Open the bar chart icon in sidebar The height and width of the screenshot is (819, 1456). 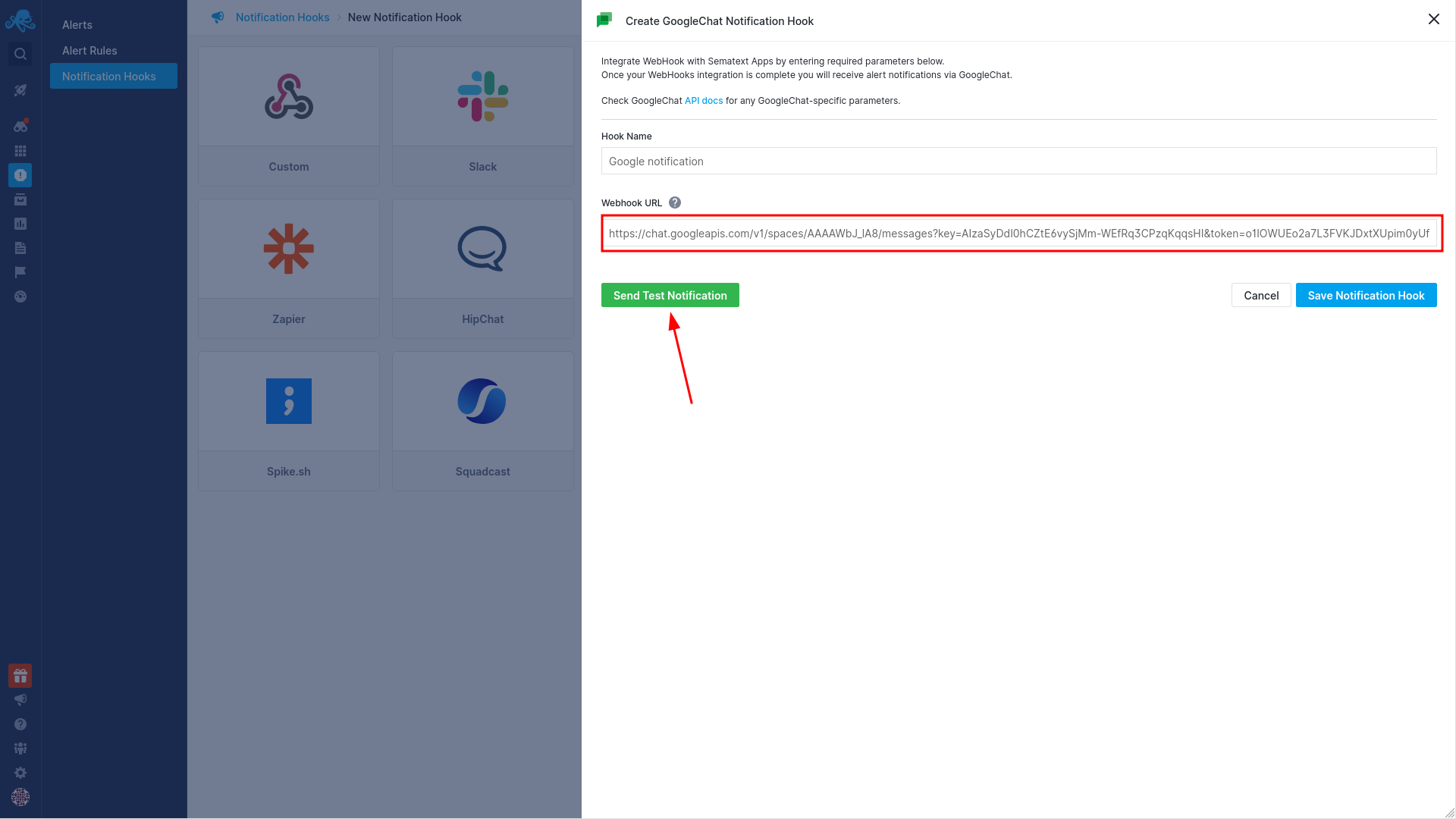click(20, 224)
